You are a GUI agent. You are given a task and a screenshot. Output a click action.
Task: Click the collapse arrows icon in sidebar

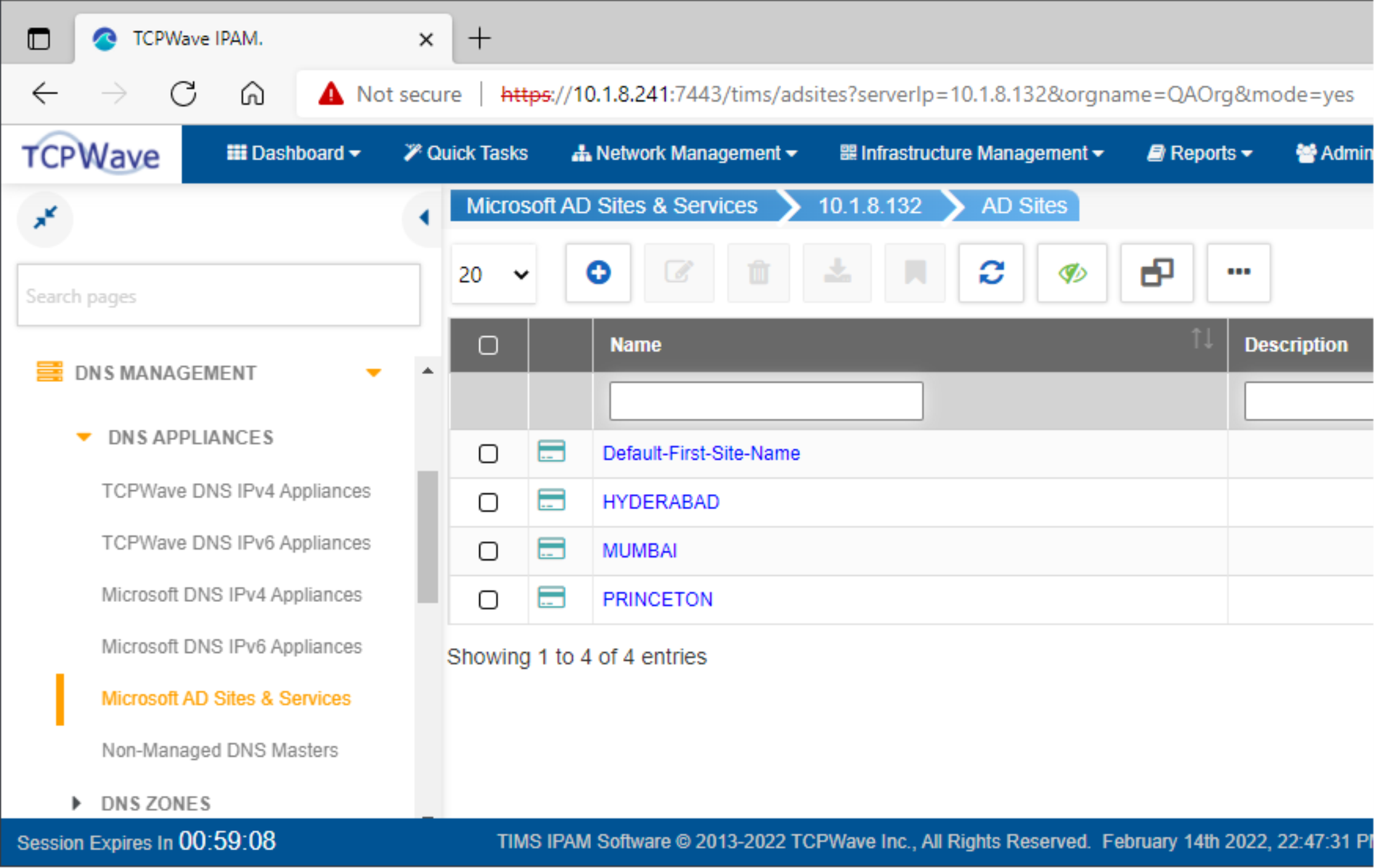pyautogui.click(x=45, y=218)
